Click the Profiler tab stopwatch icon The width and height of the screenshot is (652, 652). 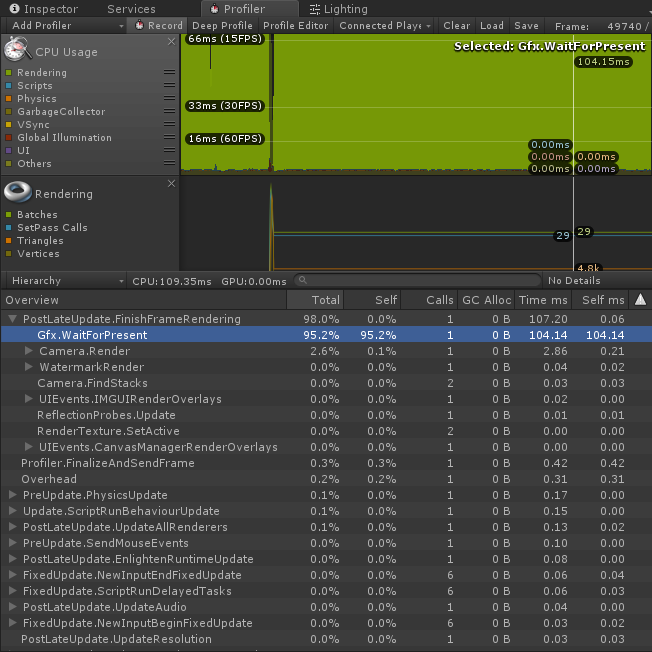point(215,9)
